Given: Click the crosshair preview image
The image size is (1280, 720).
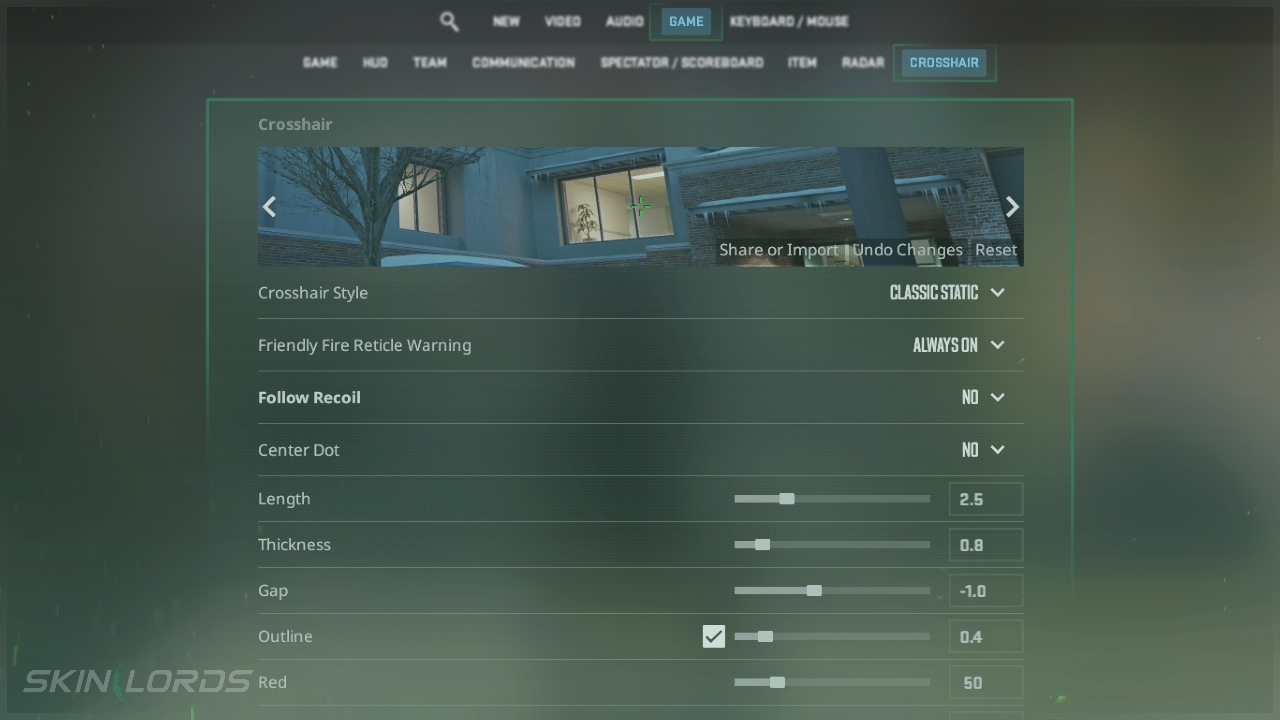Looking at the screenshot, I should [640, 207].
